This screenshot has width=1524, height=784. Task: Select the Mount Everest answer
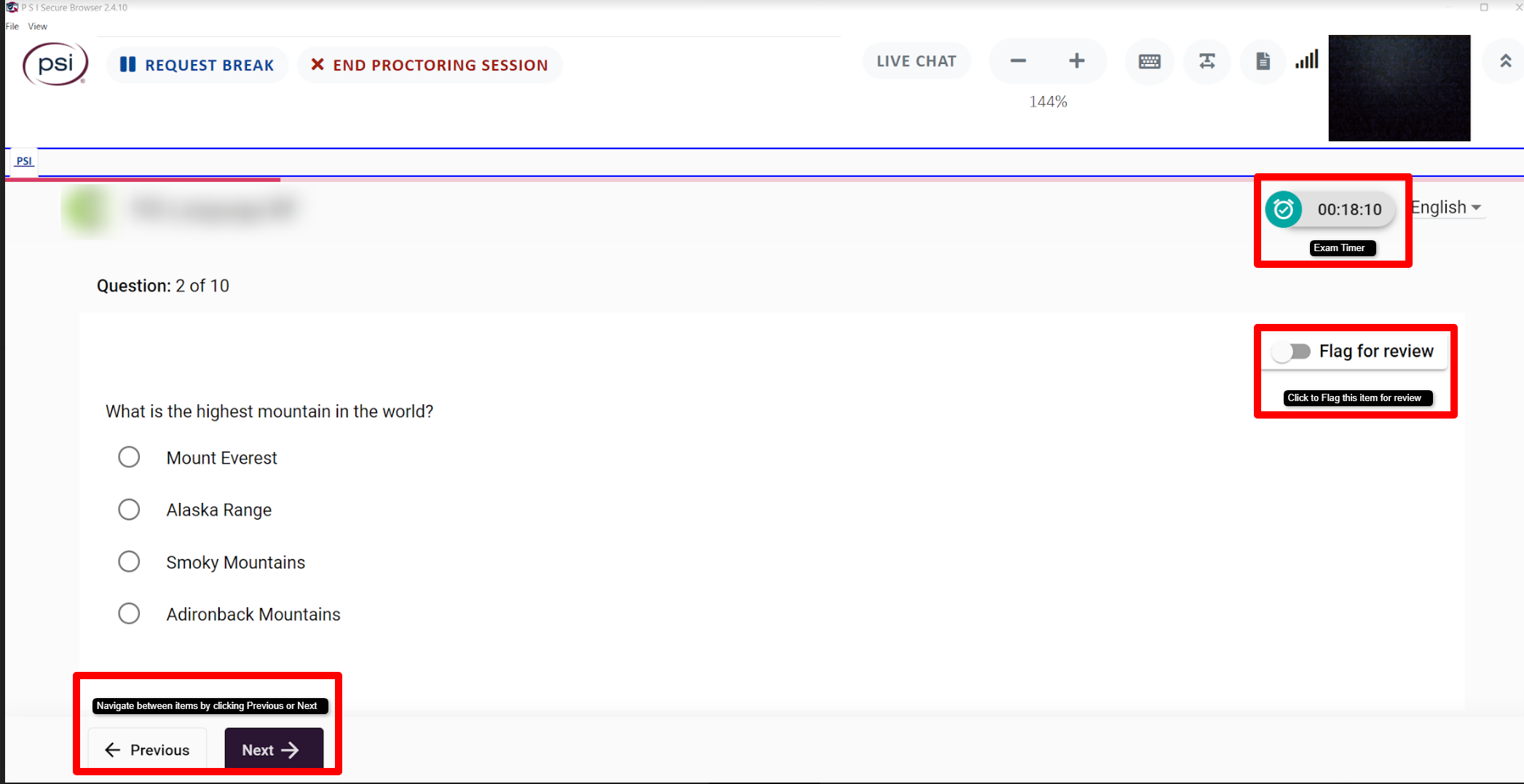point(129,457)
